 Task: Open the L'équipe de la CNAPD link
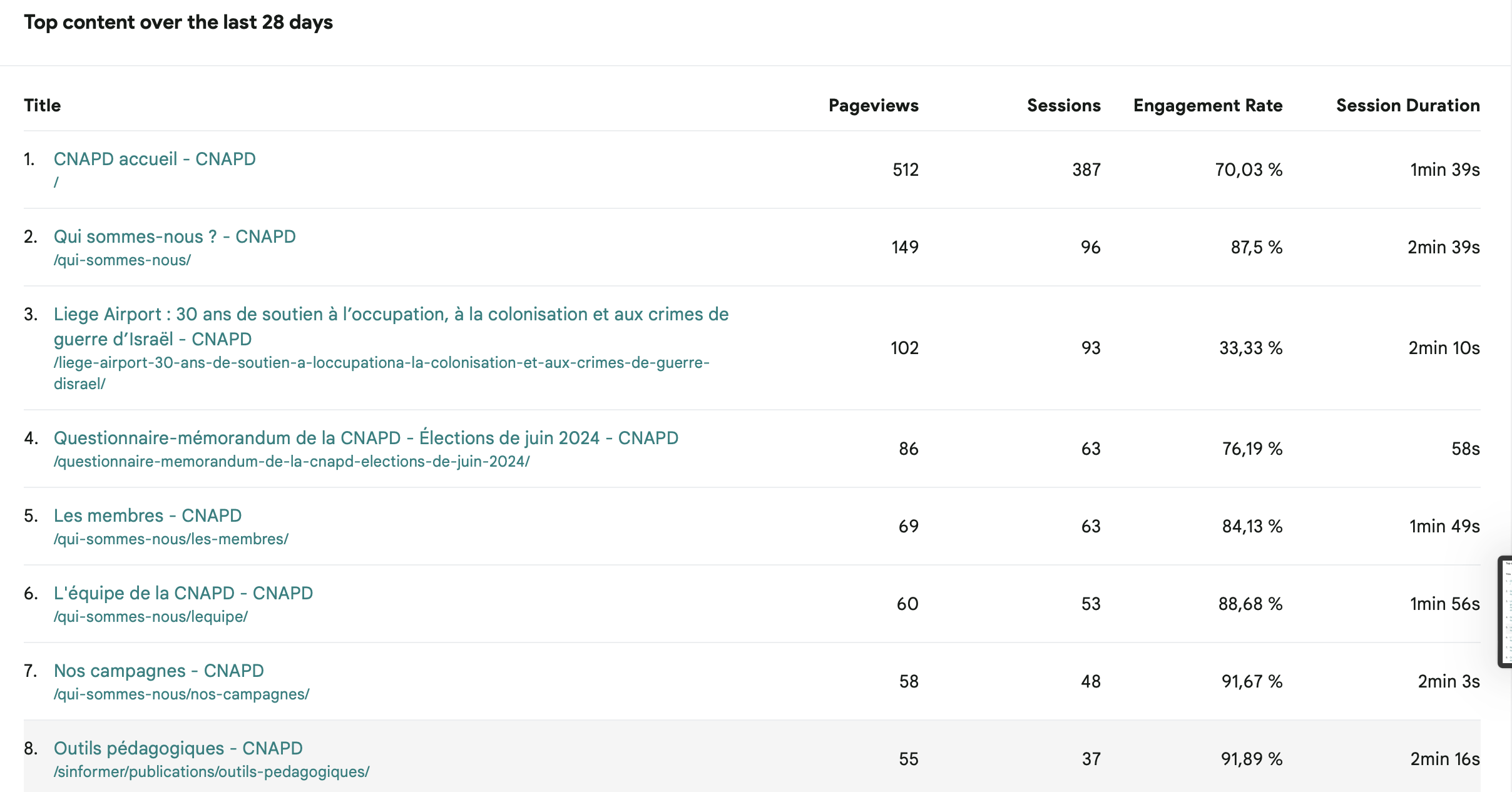183,593
